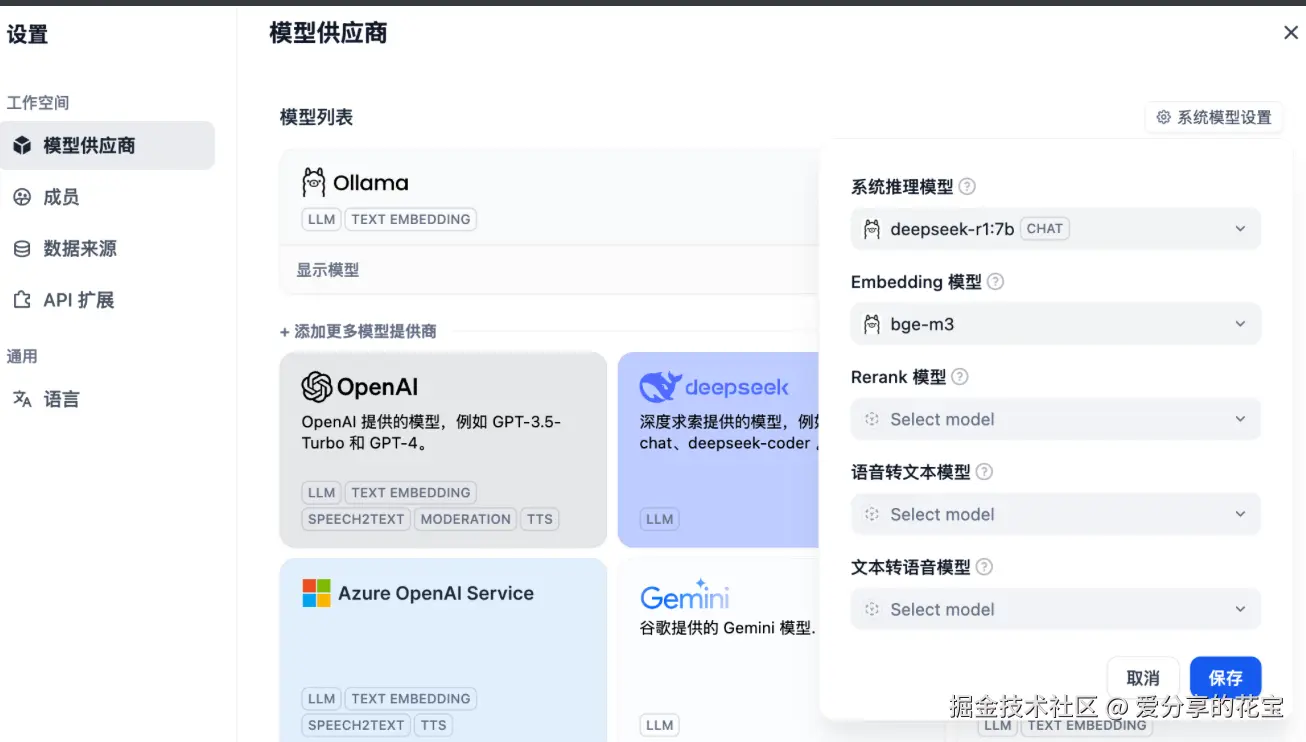Click the database icon beside 数据来源

click(x=22, y=249)
